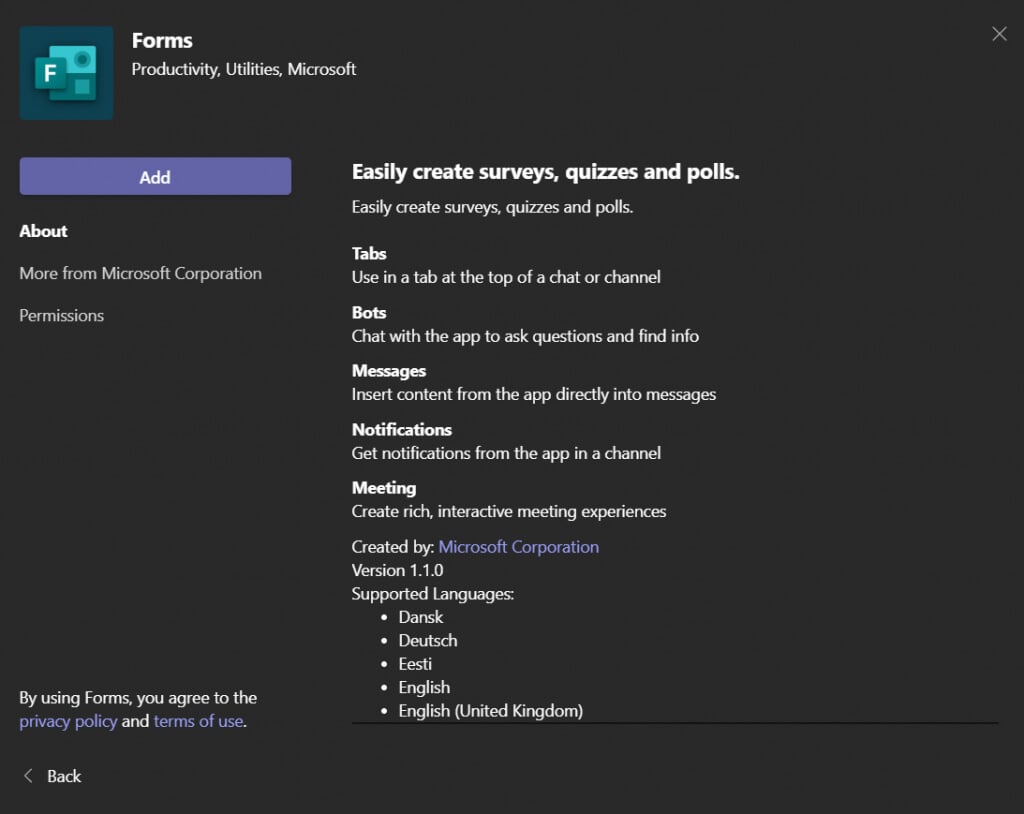
Task: Click Dansk in the supported languages
Action: point(421,617)
